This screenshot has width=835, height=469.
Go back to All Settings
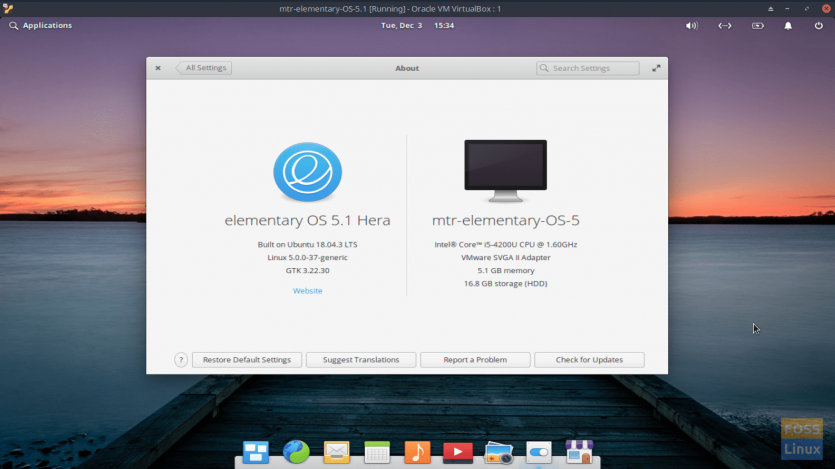tap(204, 68)
